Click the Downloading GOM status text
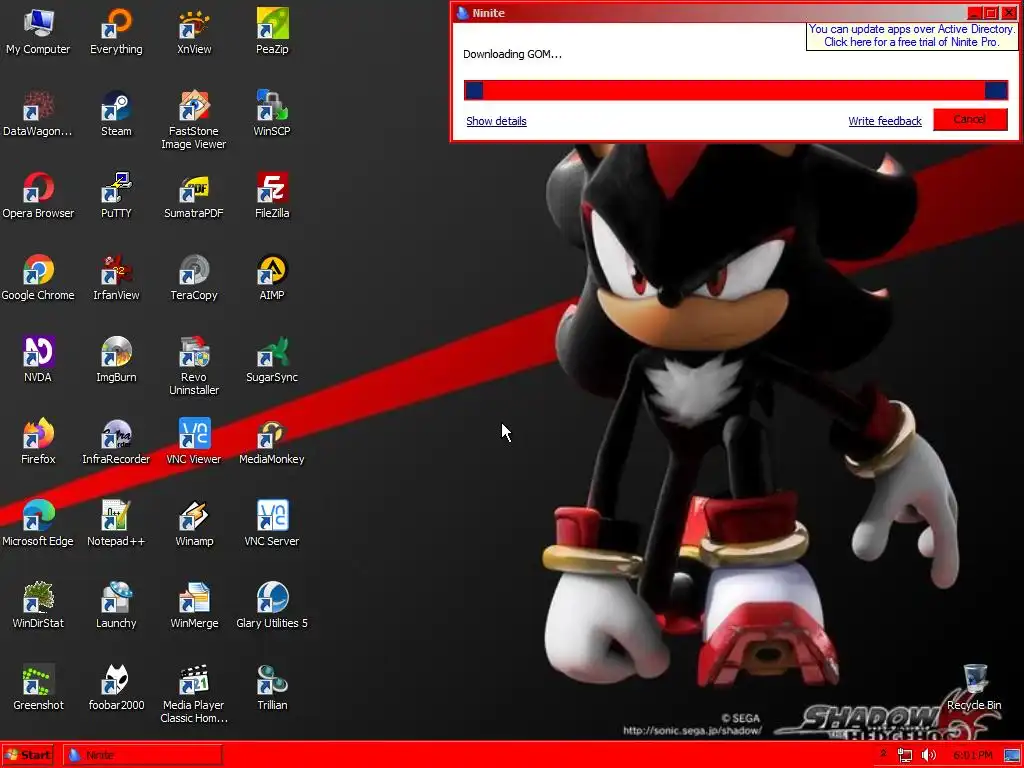 click(512, 54)
